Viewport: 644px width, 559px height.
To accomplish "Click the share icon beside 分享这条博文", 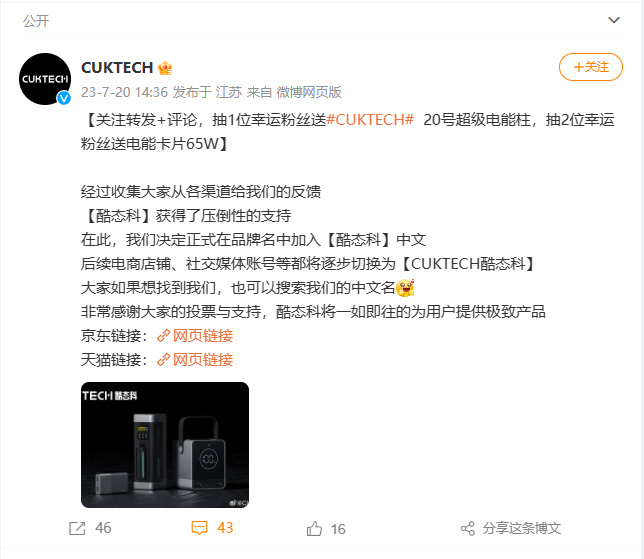I will point(467,528).
